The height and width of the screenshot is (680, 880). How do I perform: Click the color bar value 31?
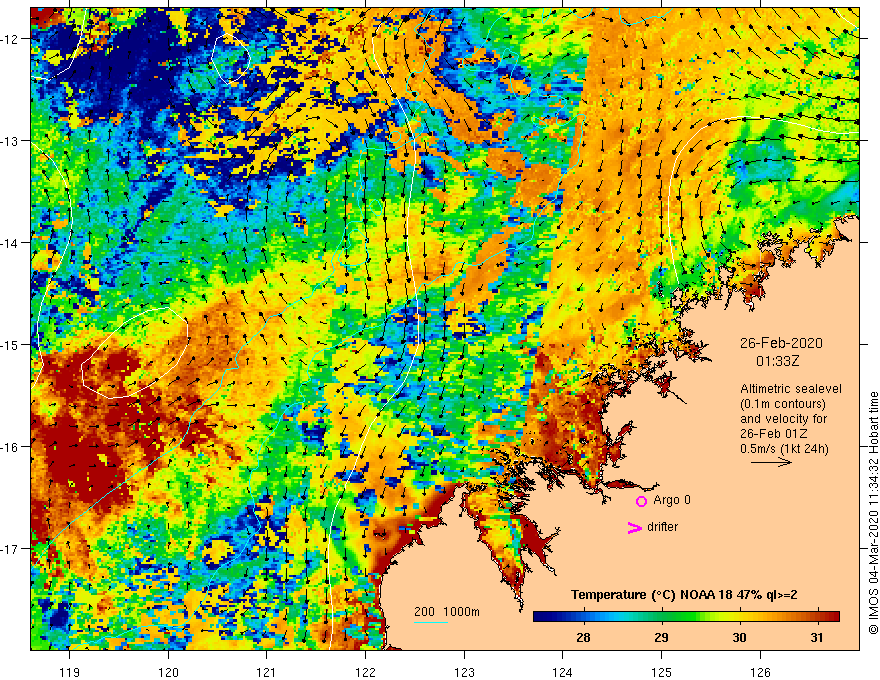click(x=817, y=637)
